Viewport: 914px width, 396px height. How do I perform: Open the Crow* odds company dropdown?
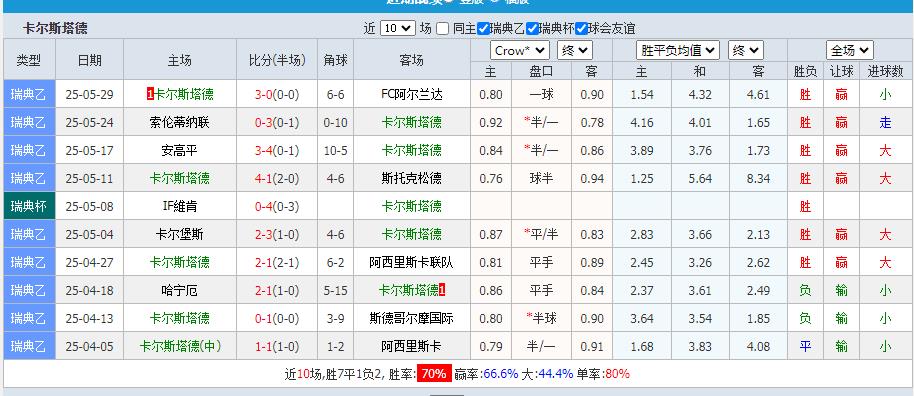pyautogui.click(x=520, y=51)
